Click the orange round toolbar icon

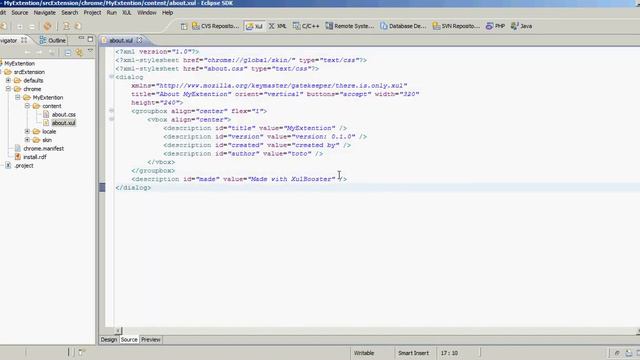47,27
